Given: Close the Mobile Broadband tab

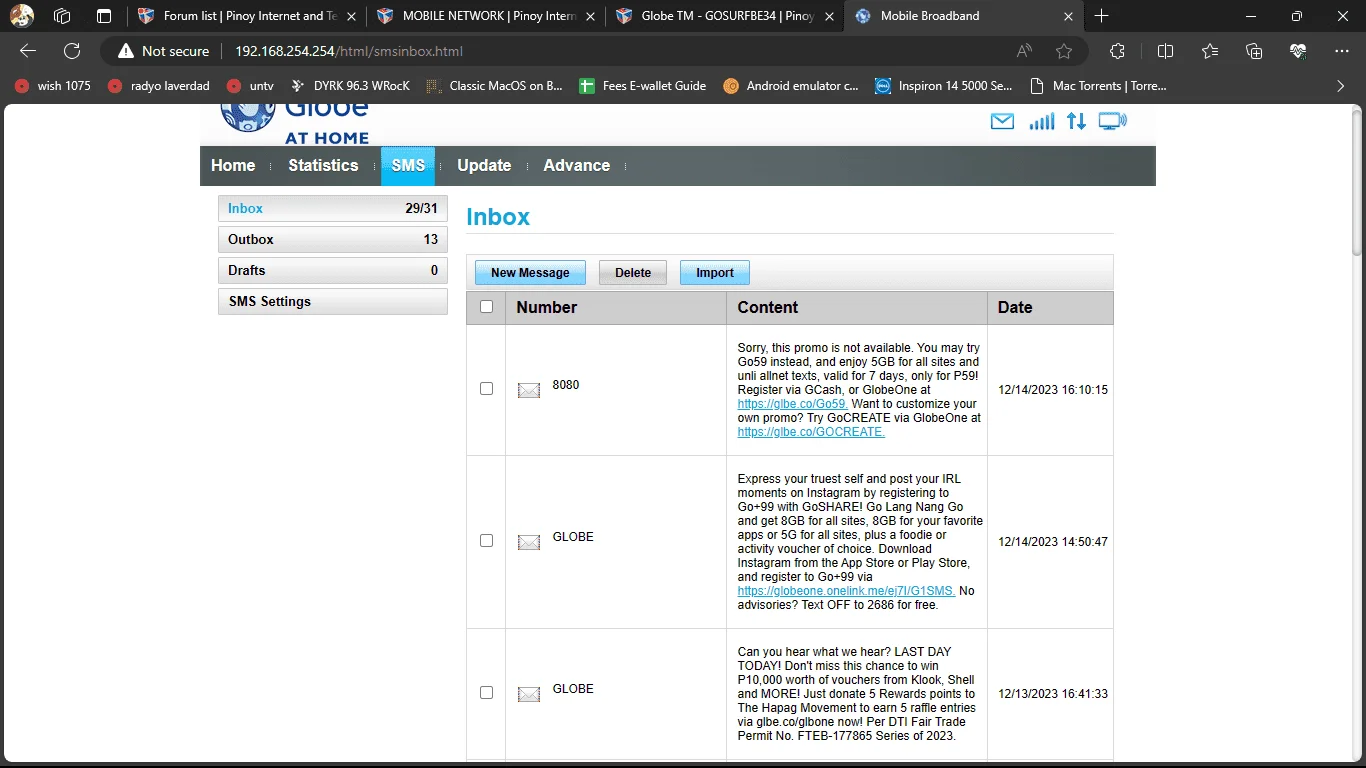Looking at the screenshot, I should pyautogui.click(x=1068, y=16).
